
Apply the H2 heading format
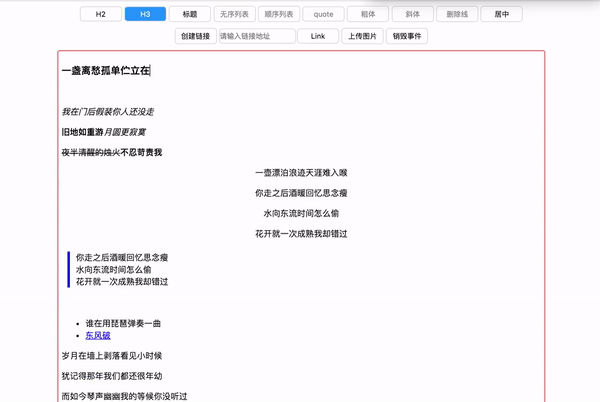coord(101,14)
